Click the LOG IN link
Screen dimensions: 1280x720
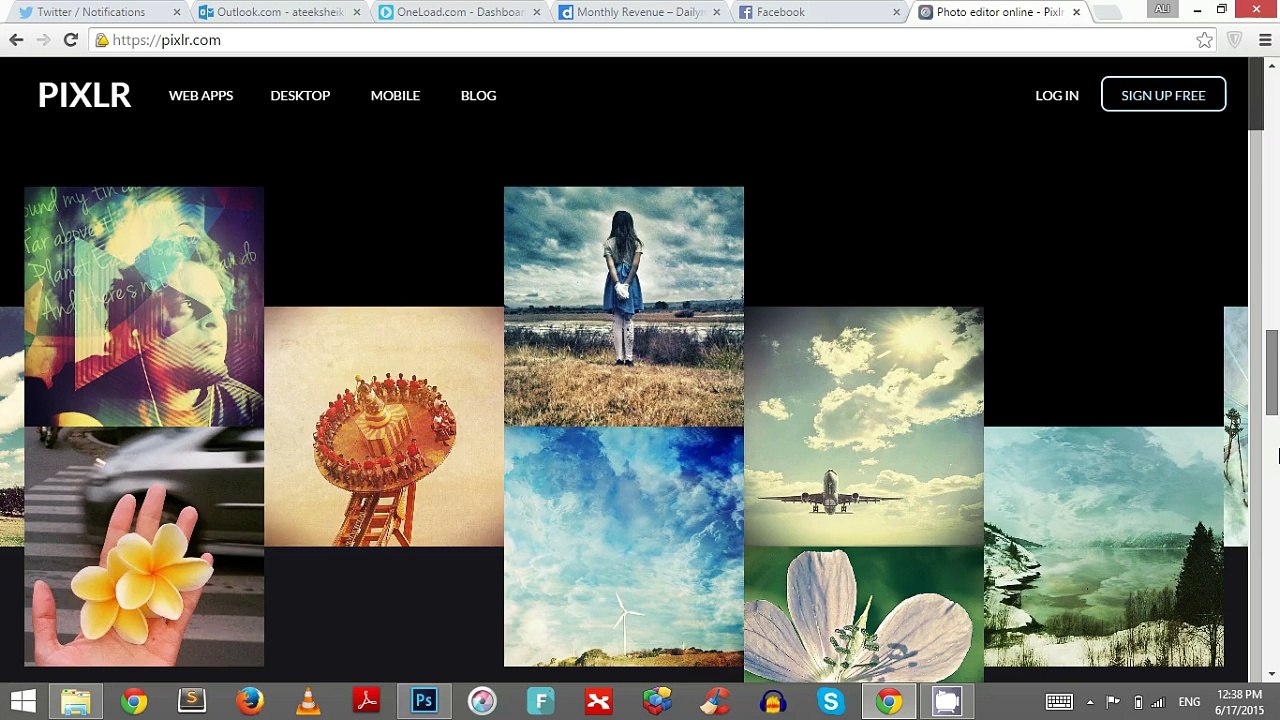pos(1057,95)
